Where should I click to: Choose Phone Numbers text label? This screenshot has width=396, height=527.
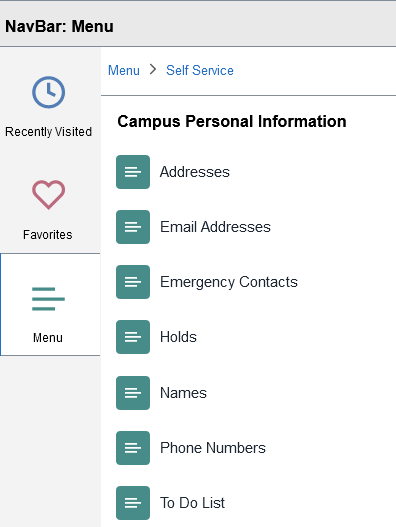(213, 448)
